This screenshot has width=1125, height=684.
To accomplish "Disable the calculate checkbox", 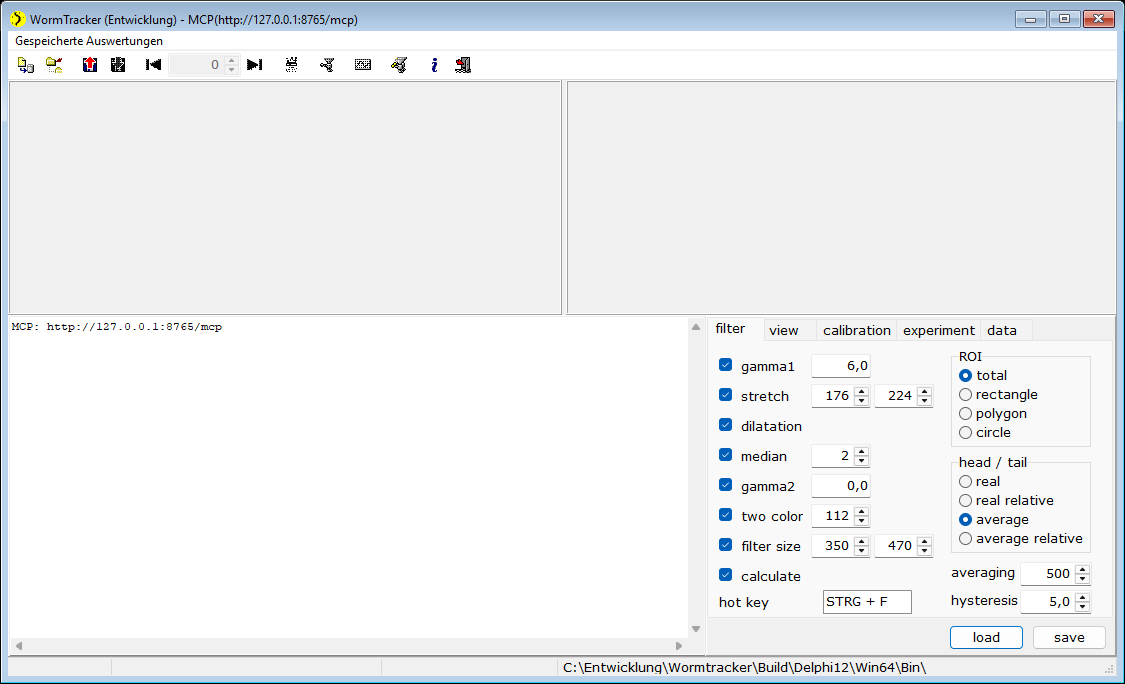I will click(x=725, y=575).
